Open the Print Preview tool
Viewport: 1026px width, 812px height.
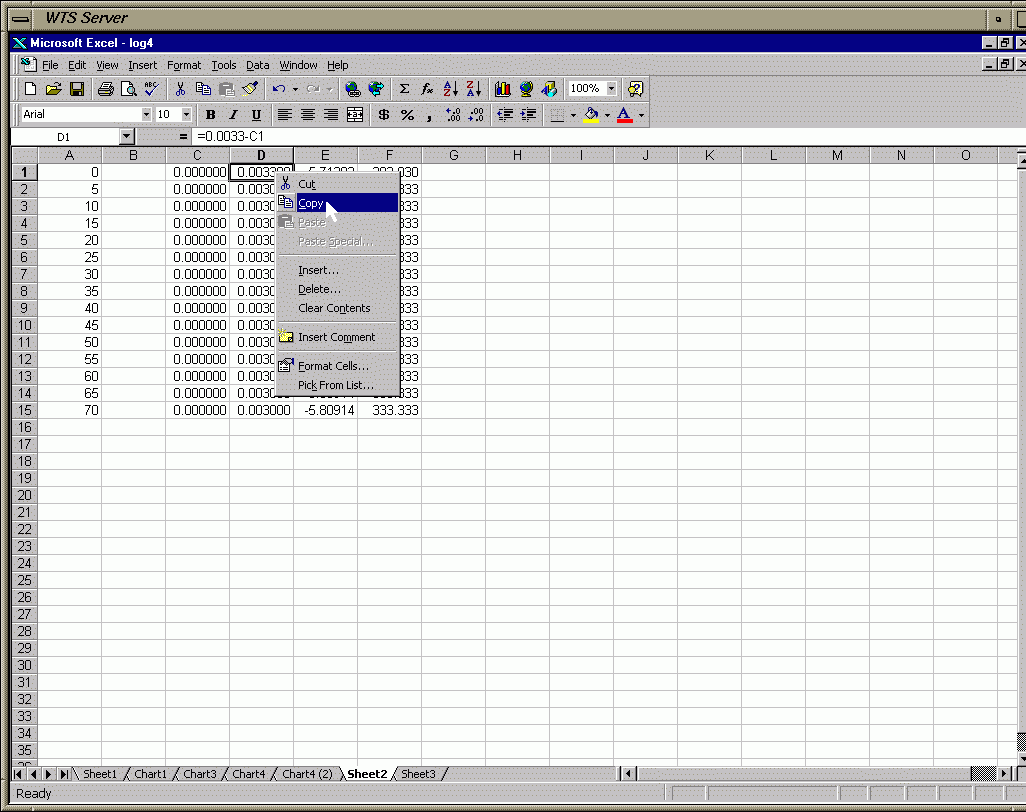(x=127, y=89)
